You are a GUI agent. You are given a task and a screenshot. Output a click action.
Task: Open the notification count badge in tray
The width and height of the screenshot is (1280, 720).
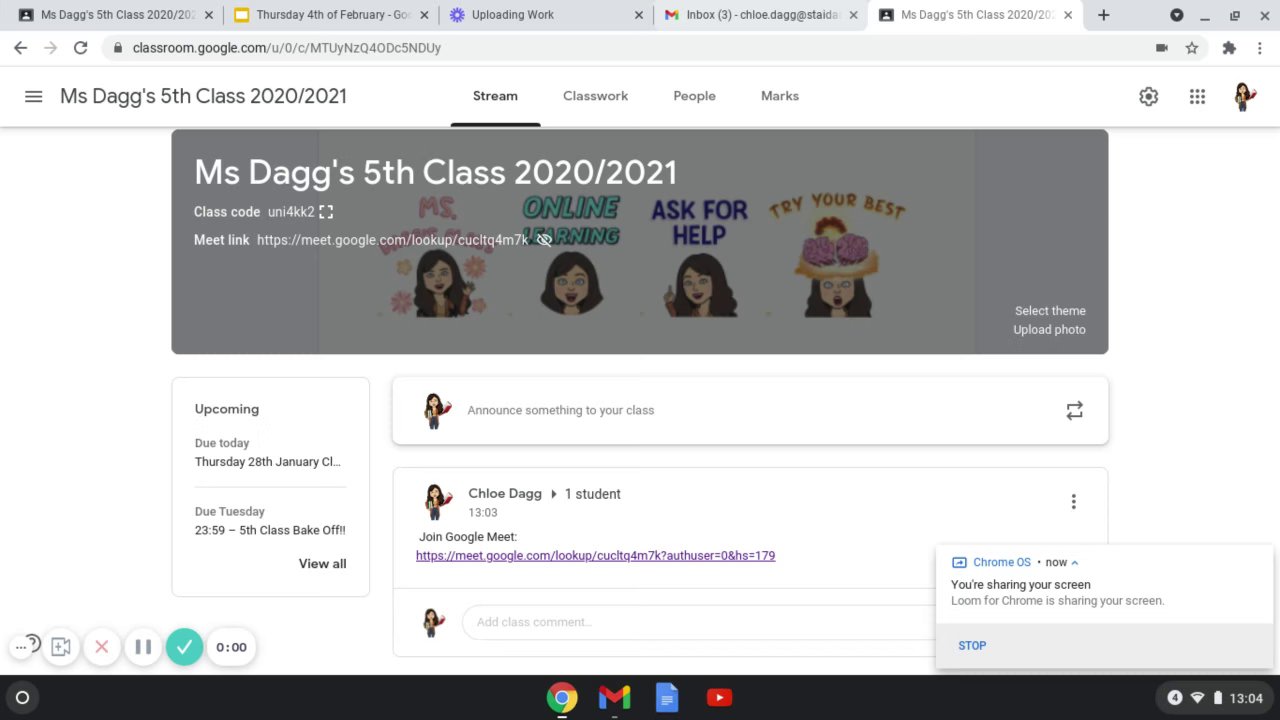point(1175,698)
